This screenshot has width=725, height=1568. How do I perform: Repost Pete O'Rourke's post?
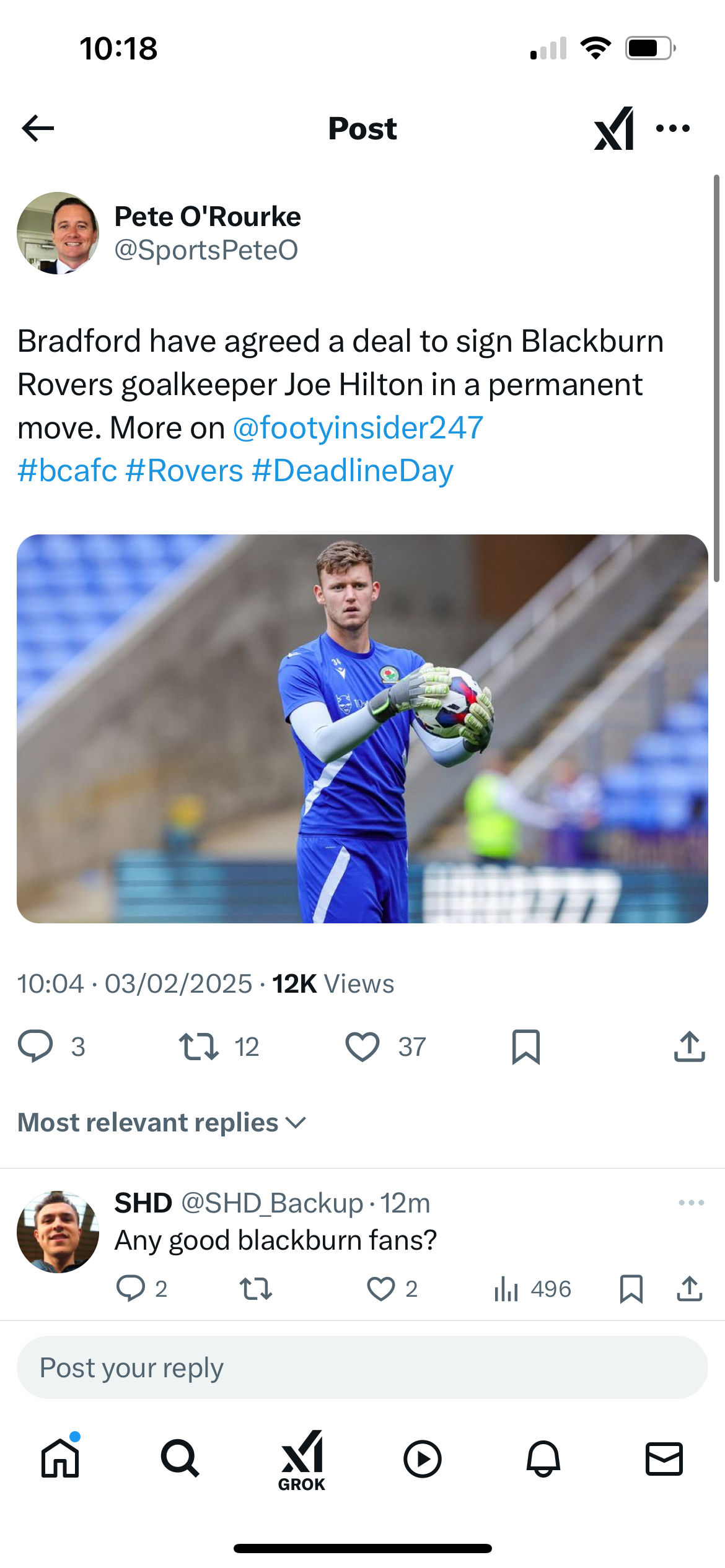(199, 1047)
